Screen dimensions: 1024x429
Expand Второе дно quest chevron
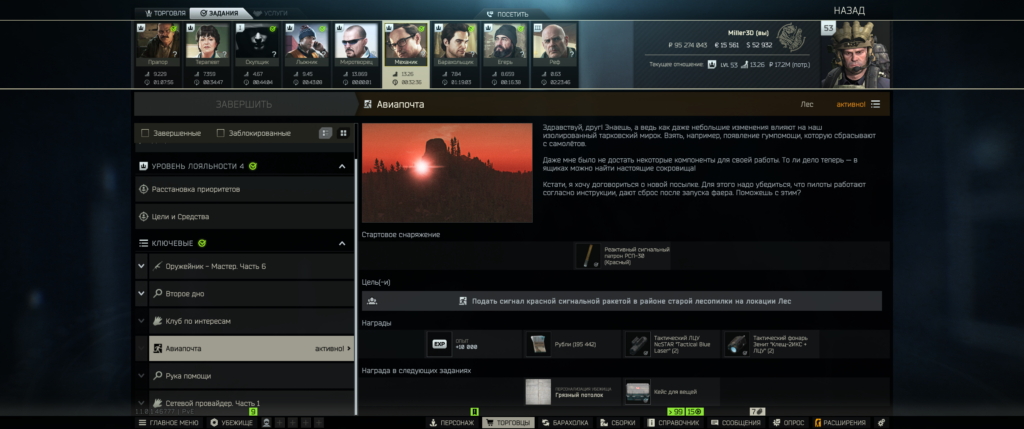coord(141,294)
